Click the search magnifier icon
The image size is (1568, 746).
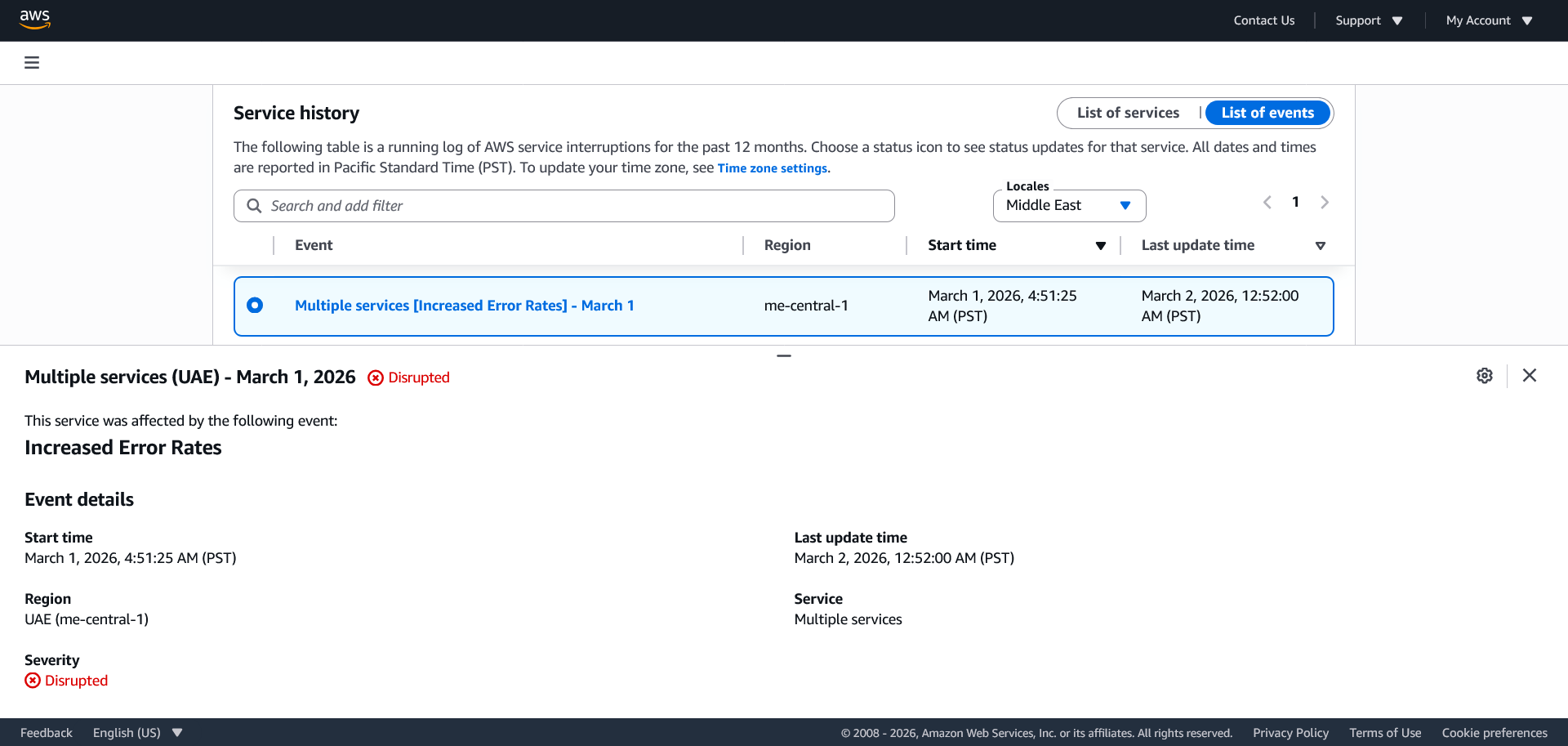coord(254,206)
